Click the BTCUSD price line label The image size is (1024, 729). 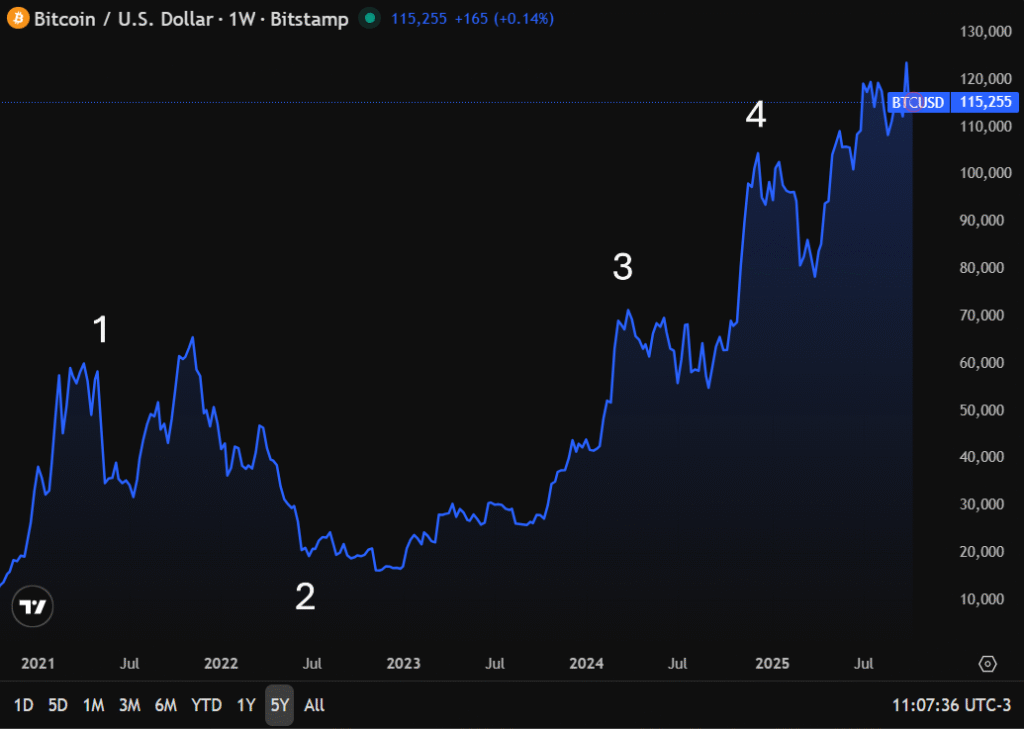[917, 102]
